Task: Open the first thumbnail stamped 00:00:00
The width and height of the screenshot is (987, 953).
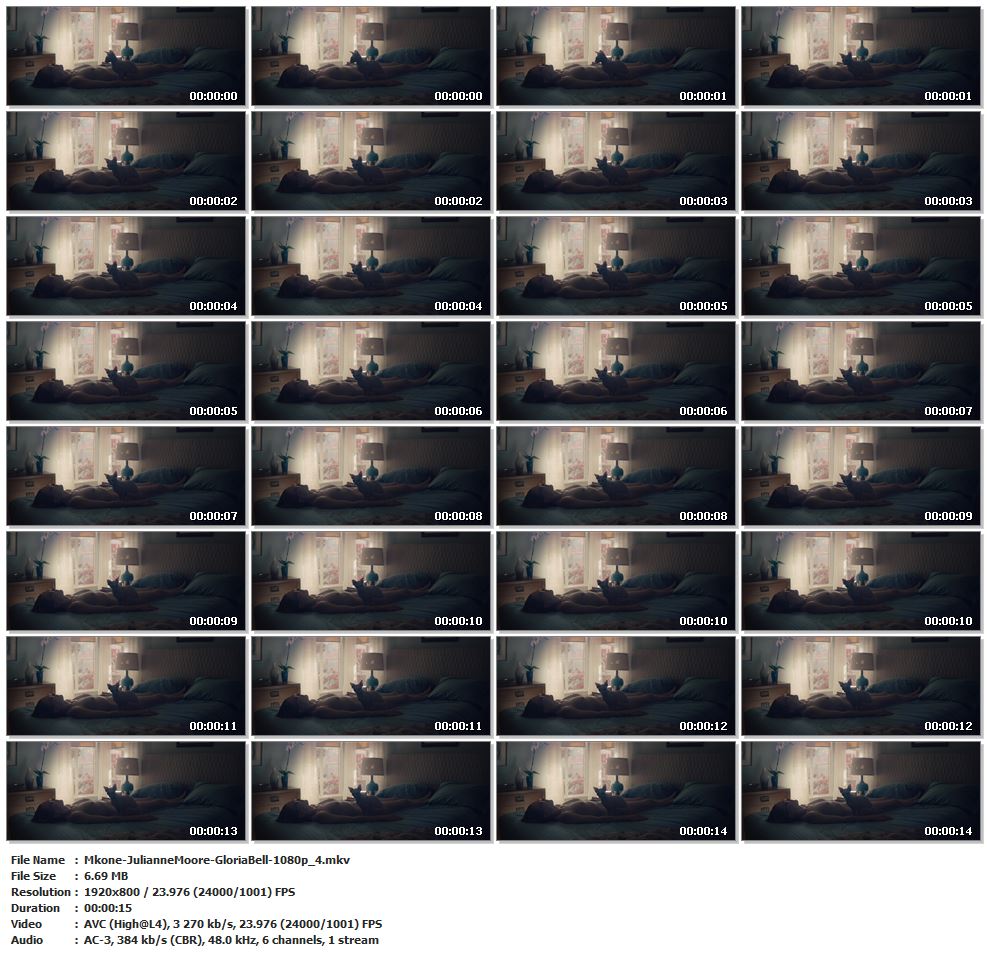Action: (x=126, y=56)
